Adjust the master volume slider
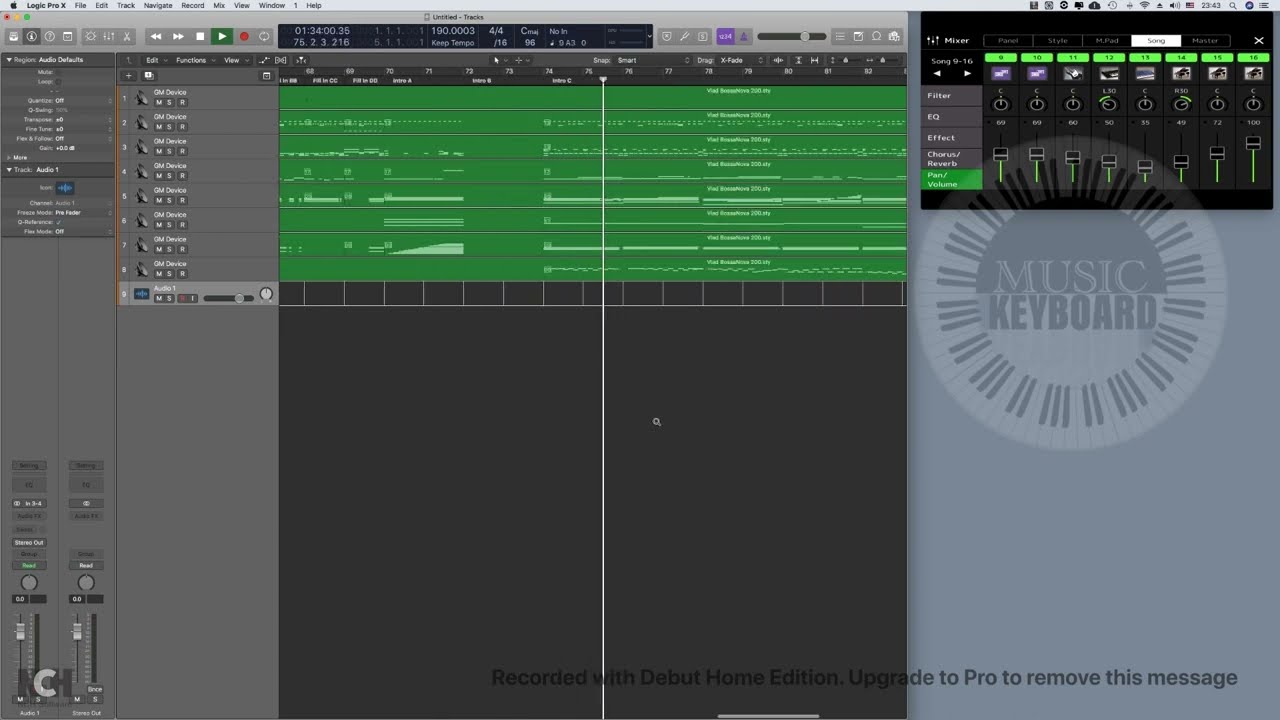 pyautogui.click(x=790, y=37)
